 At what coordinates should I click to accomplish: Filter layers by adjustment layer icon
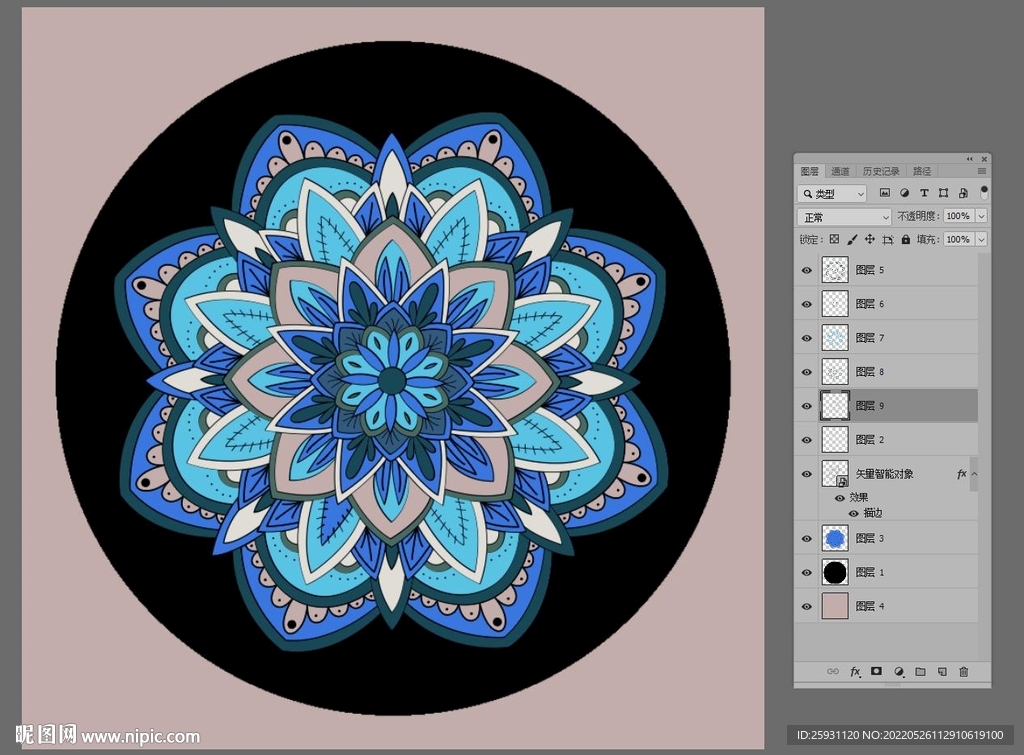904,193
